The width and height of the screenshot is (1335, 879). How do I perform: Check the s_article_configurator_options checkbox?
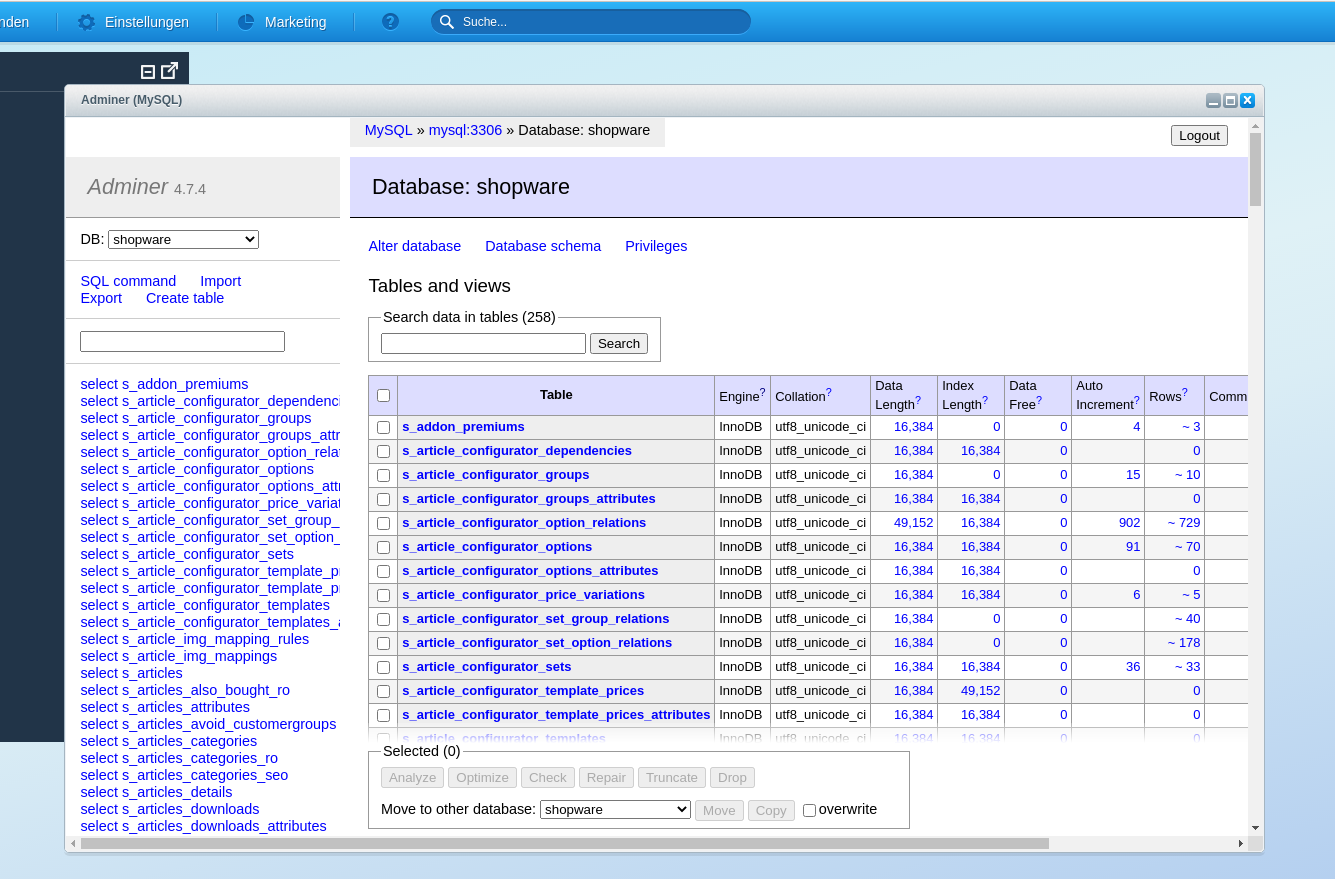point(383,547)
